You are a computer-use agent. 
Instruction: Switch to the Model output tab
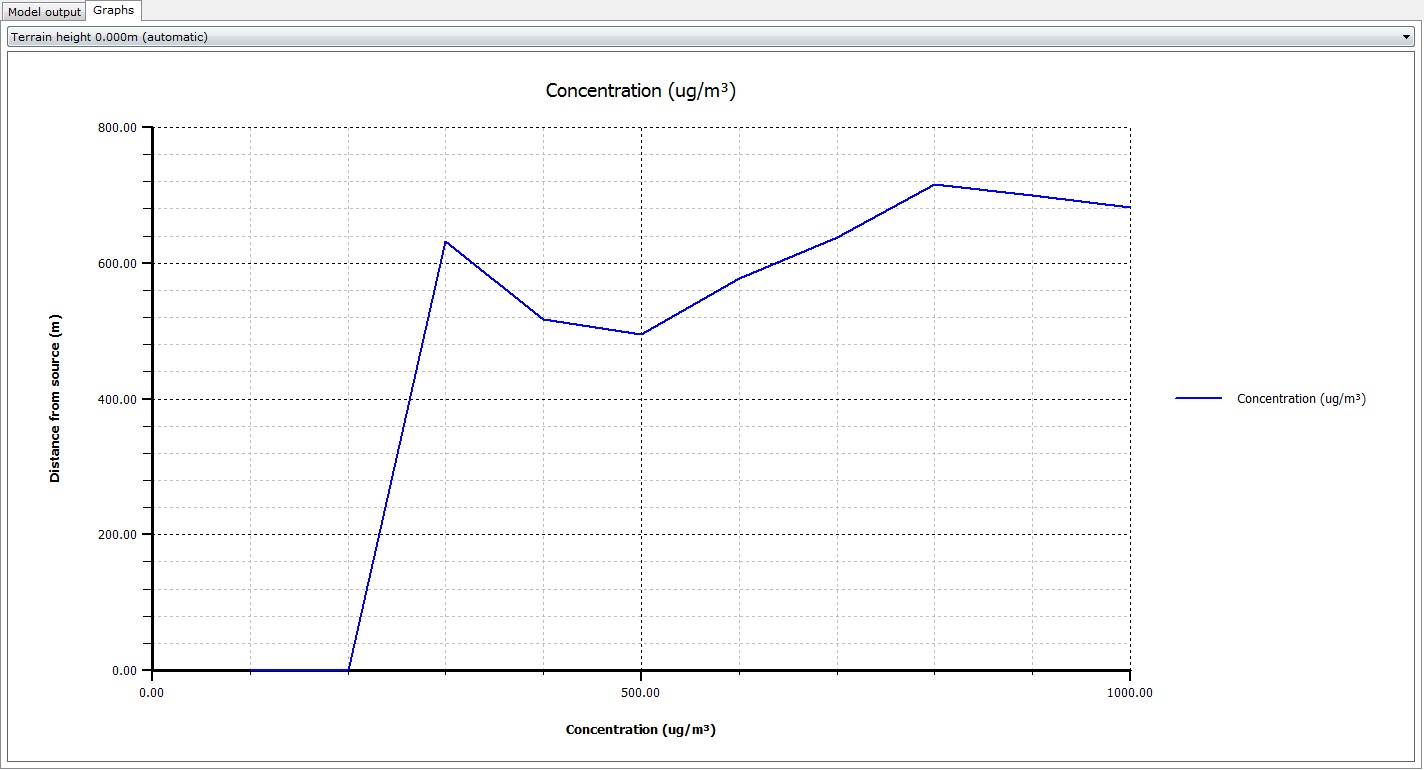pos(44,12)
